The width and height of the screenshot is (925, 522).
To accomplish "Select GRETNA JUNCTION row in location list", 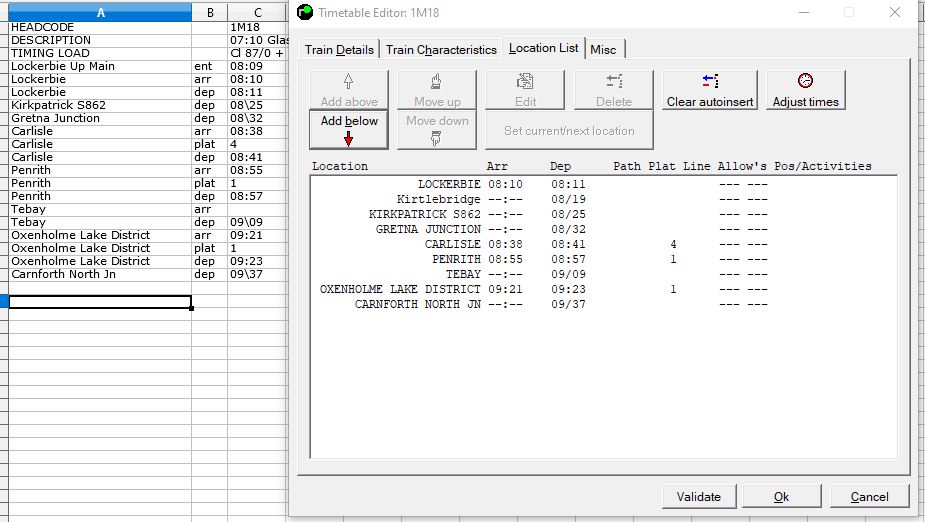I will [x=603, y=229].
